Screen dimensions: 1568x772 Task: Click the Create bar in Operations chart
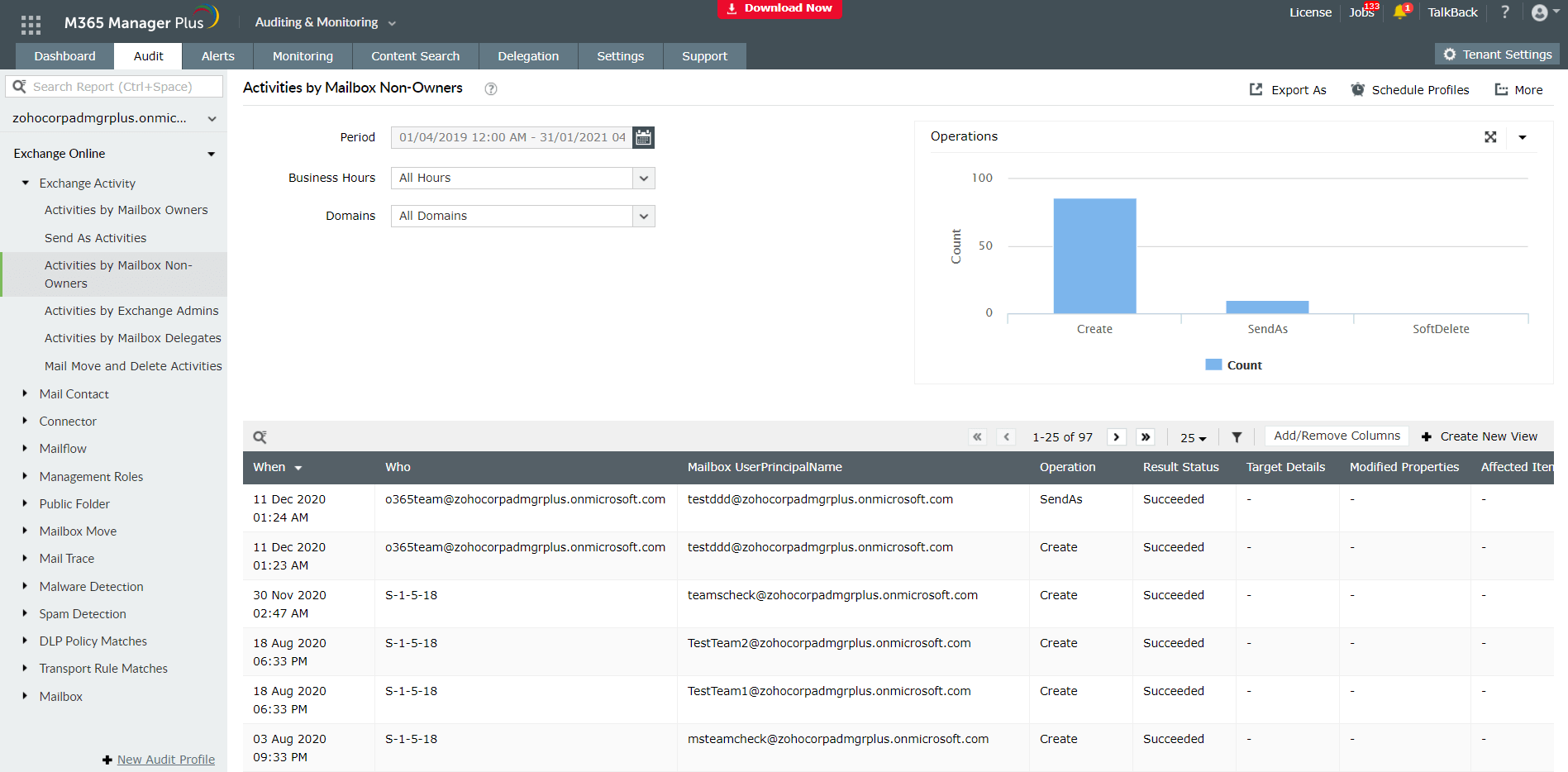pos(1094,255)
